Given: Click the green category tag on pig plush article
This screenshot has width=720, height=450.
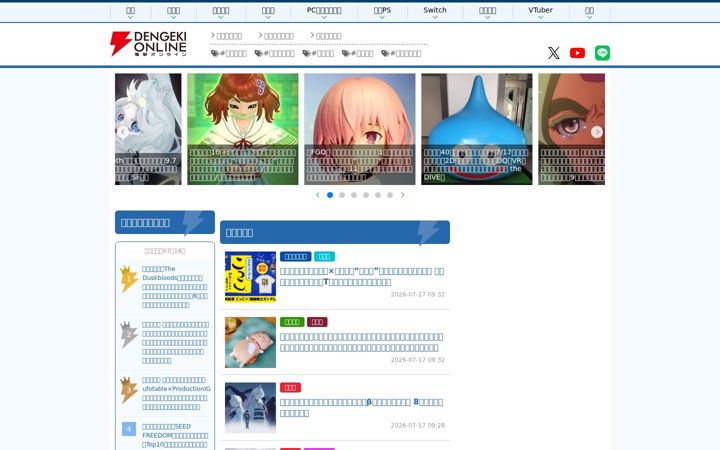Looking at the screenshot, I should pyautogui.click(x=292, y=322).
